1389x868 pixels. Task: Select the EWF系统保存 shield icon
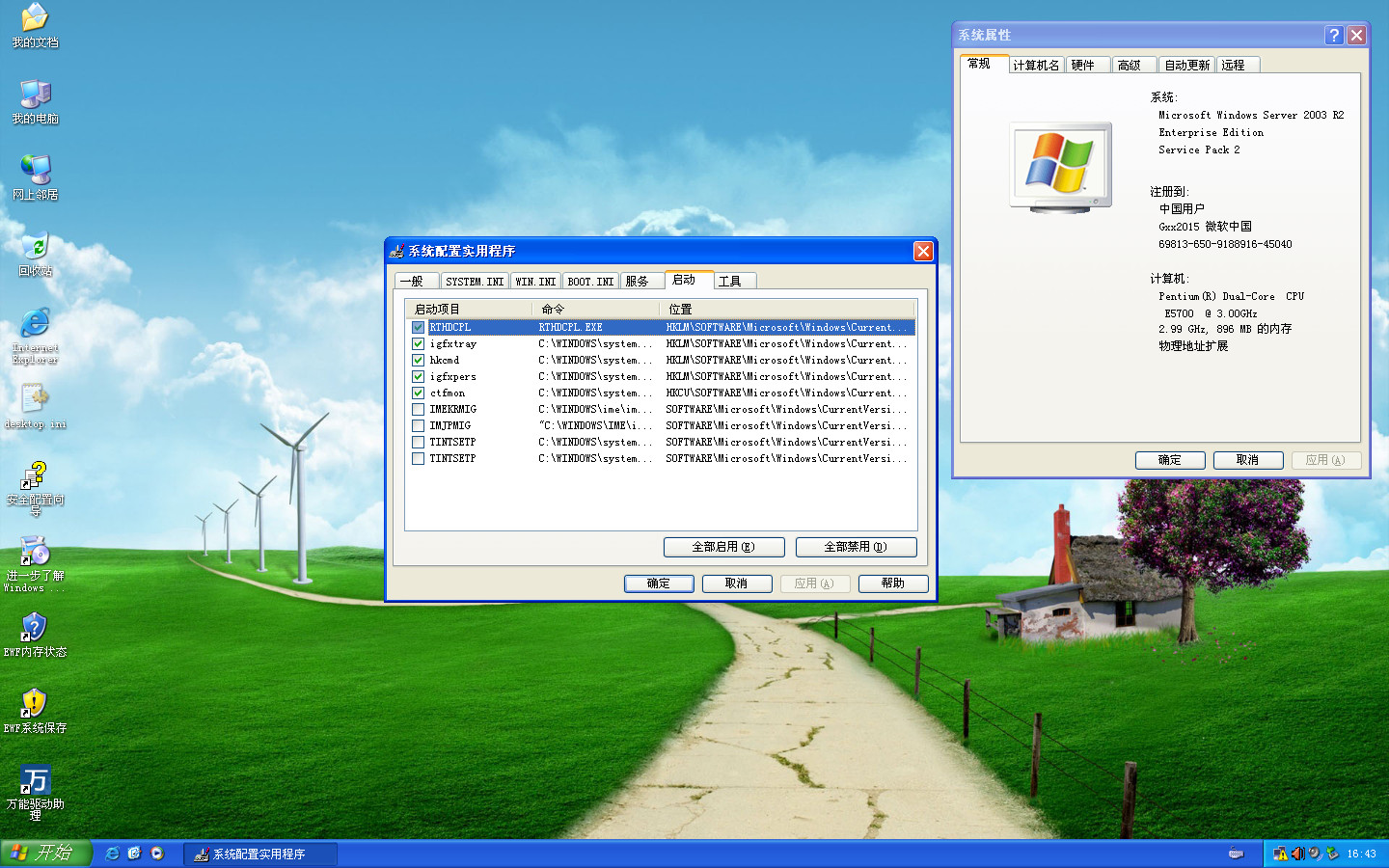(x=35, y=711)
